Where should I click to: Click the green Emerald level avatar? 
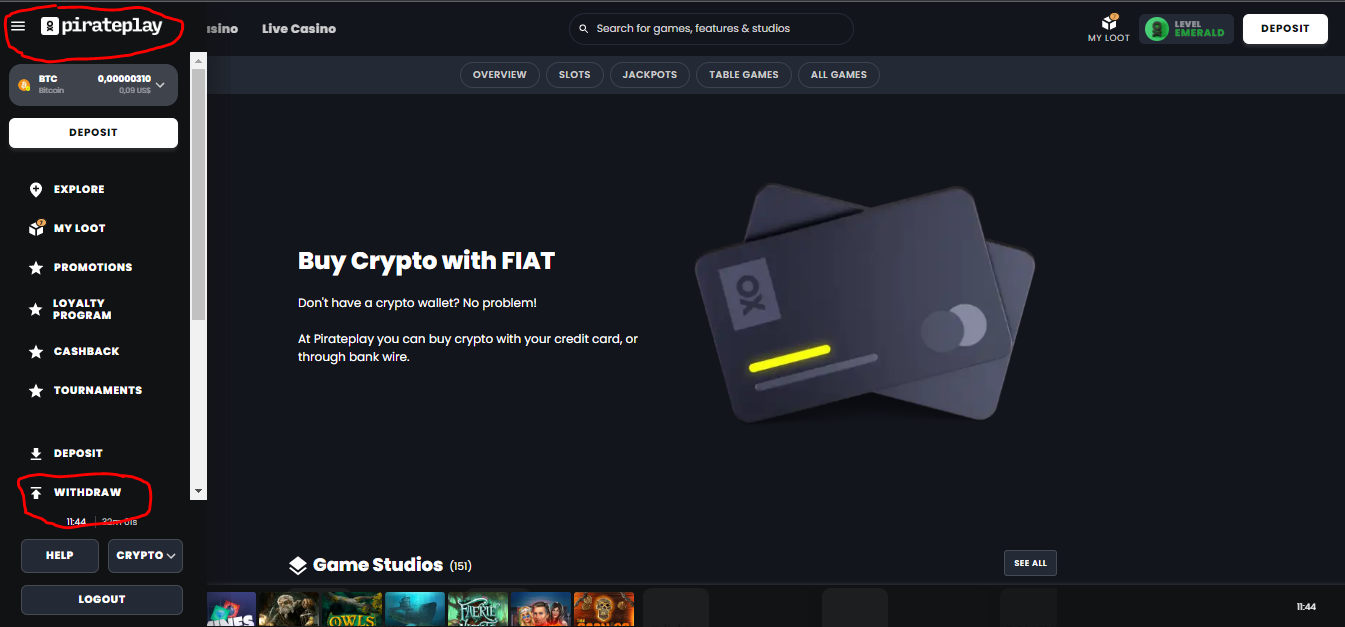tap(1157, 29)
